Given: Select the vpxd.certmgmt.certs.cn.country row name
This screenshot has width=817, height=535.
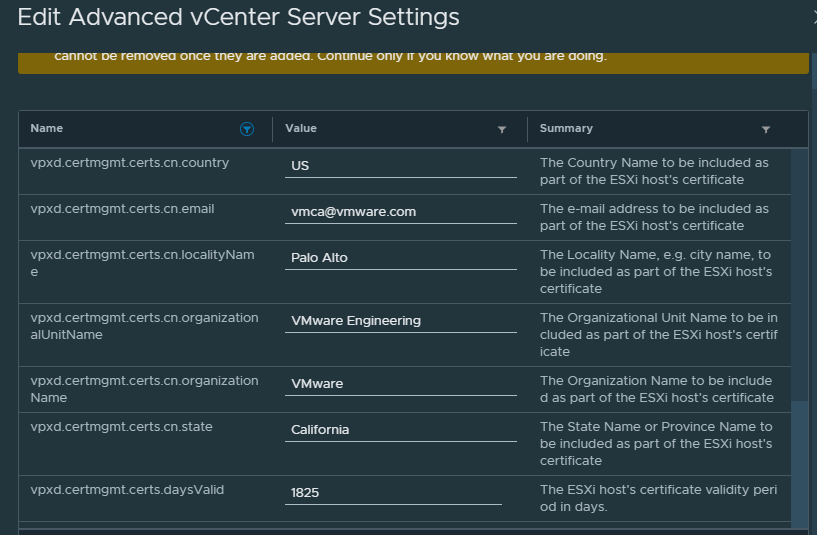Looking at the screenshot, I should pos(130,163).
